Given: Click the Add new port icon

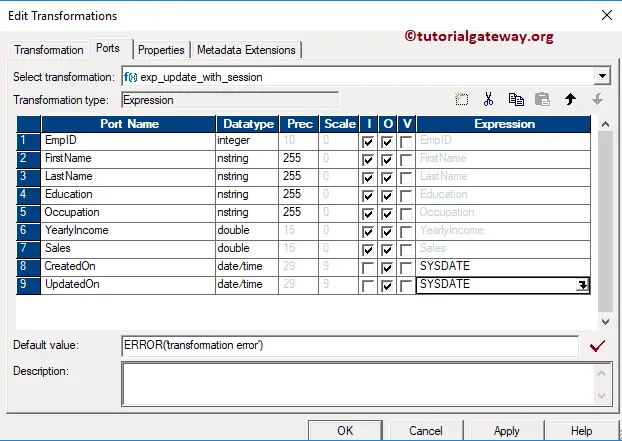Looking at the screenshot, I should (461, 100).
